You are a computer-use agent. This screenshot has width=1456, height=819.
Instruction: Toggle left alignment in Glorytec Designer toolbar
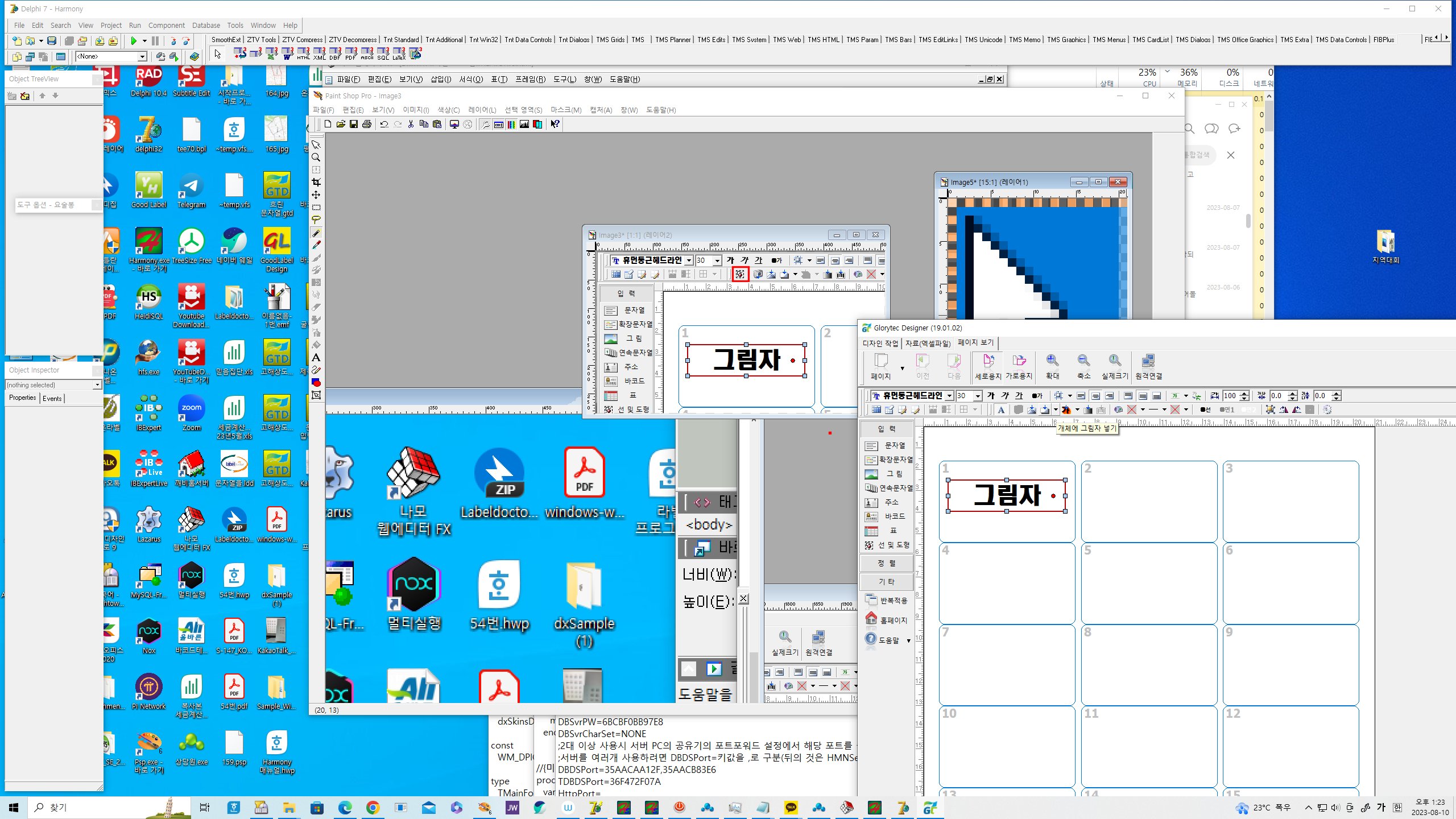point(1081,396)
